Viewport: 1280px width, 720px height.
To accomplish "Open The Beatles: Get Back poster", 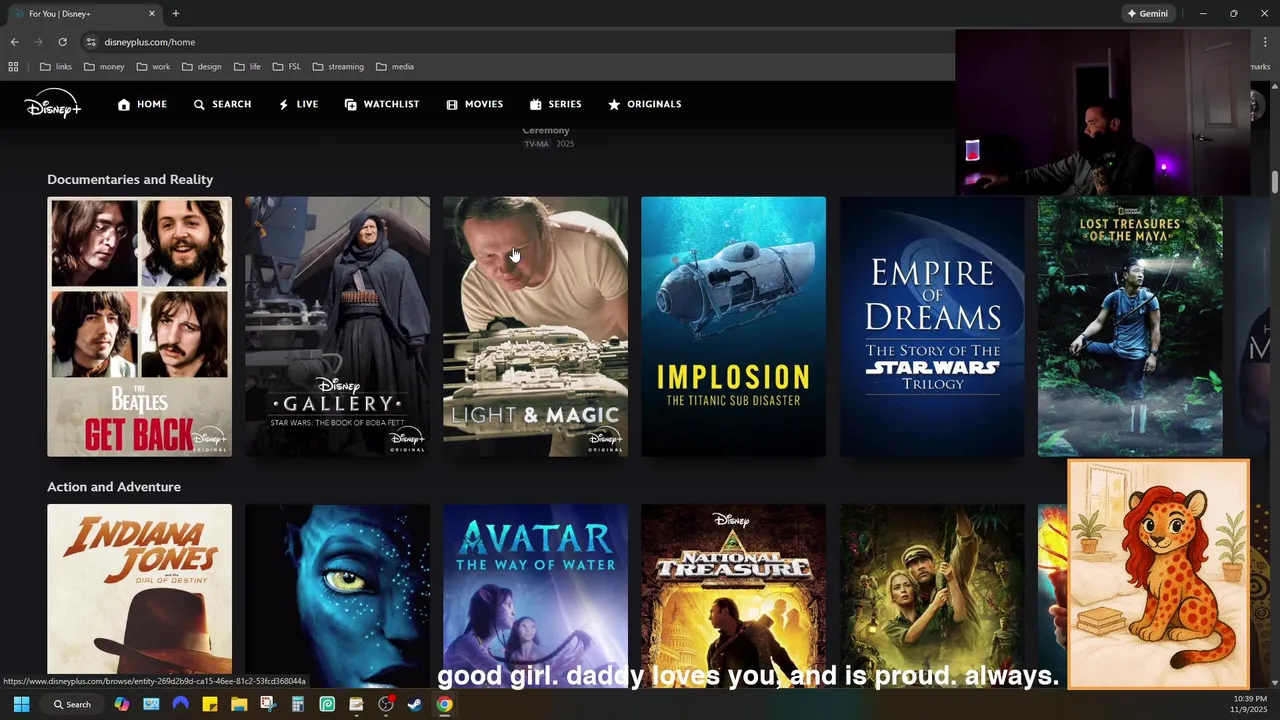I will point(139,326).
